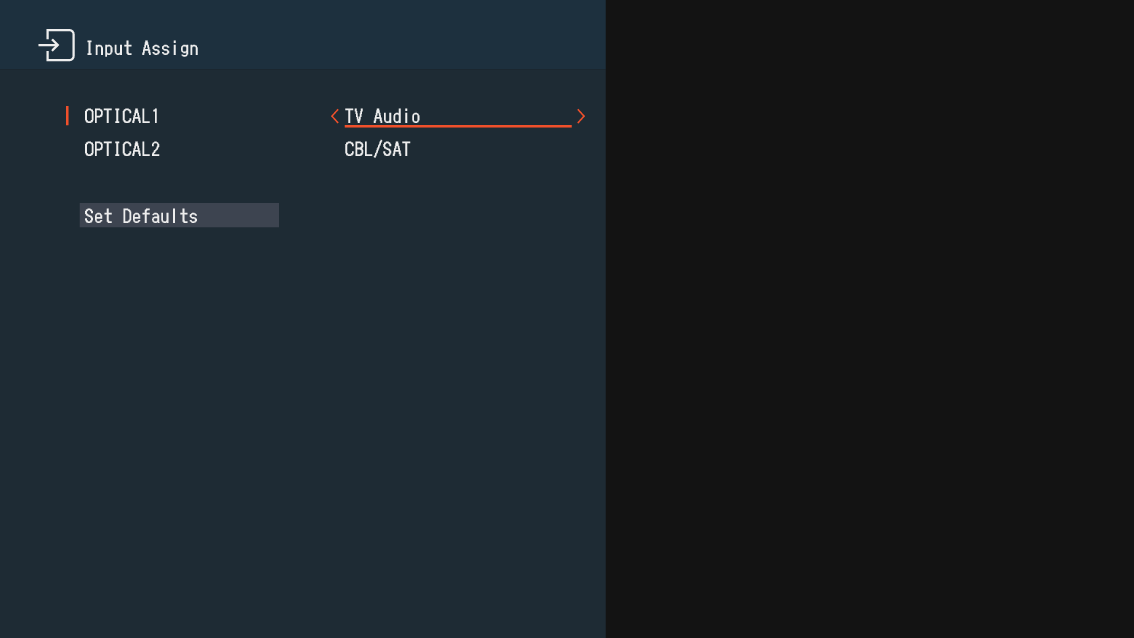The width and height of the screenshot is (1134, 638).
Task: Click the right chevron beside TV Audio
Action: click(x=581, y=116)
